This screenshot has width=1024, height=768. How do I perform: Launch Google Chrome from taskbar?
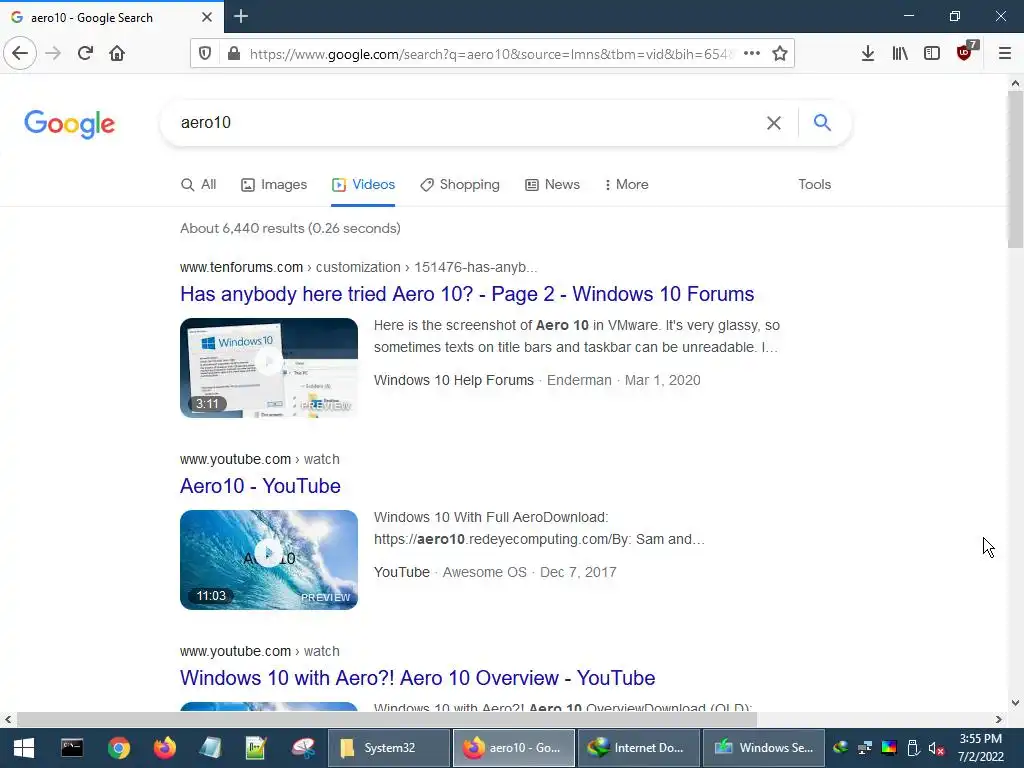click(119, 748)
